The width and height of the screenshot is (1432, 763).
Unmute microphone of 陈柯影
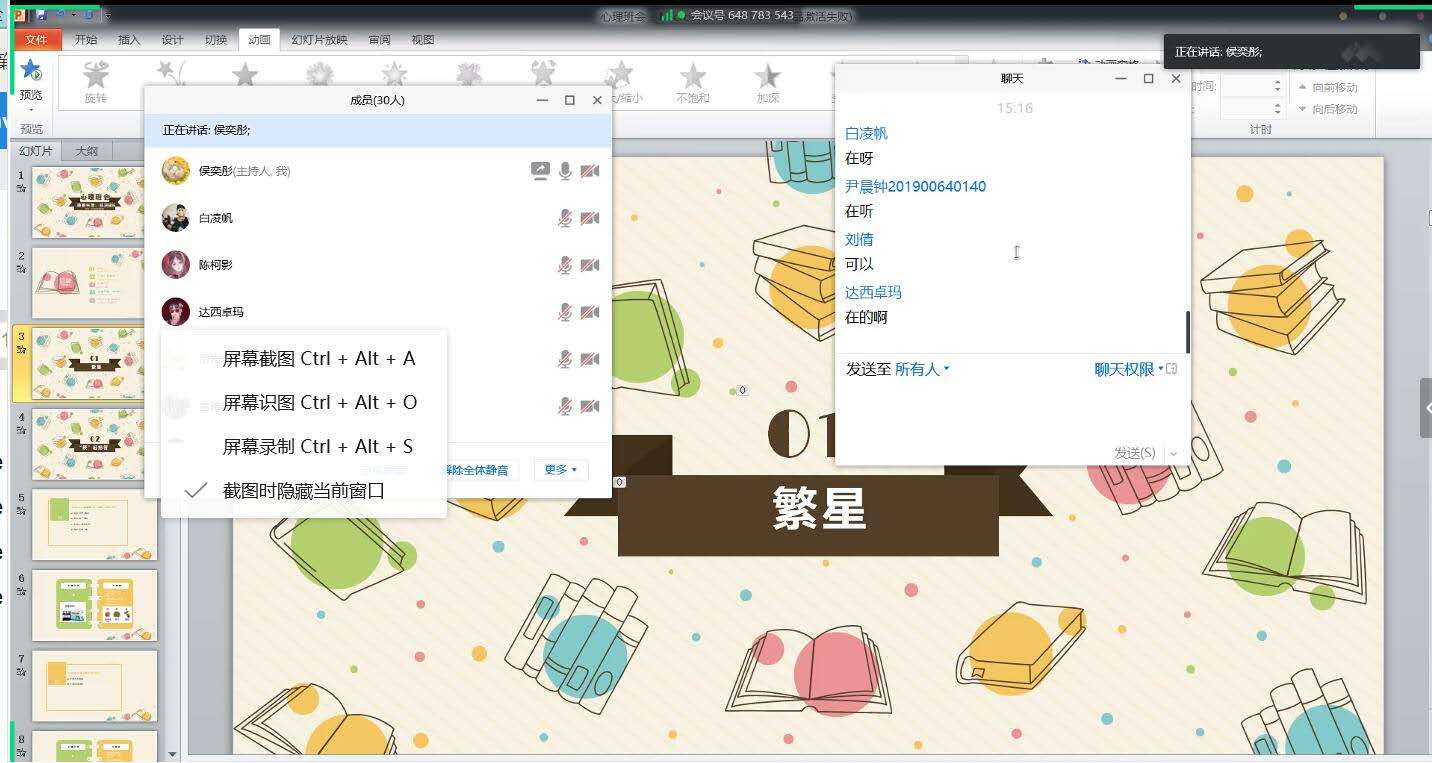(x=565, y=265)
